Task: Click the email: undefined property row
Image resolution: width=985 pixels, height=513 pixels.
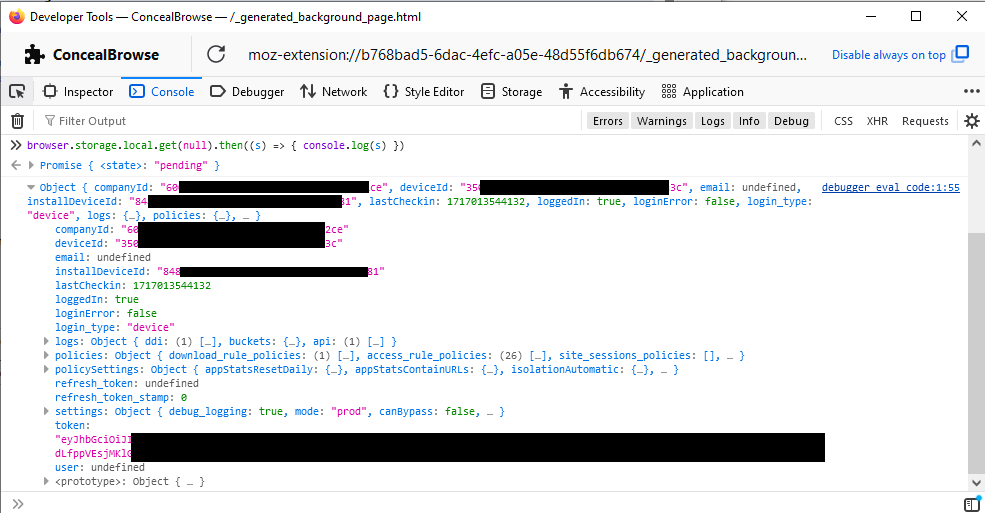Action: (102, 257)
